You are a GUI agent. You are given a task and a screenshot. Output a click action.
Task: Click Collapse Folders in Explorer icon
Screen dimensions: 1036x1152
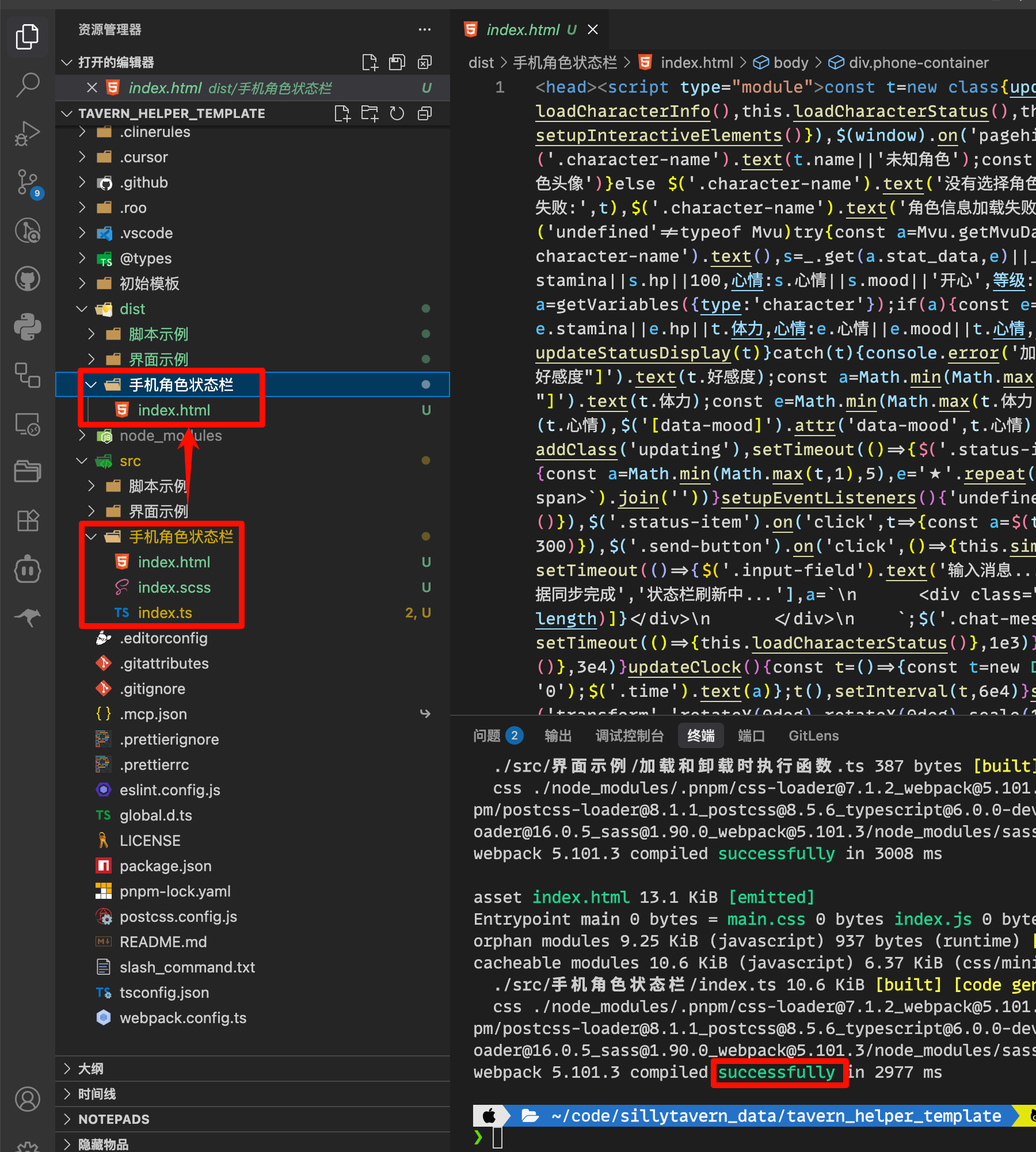point(425,113)
